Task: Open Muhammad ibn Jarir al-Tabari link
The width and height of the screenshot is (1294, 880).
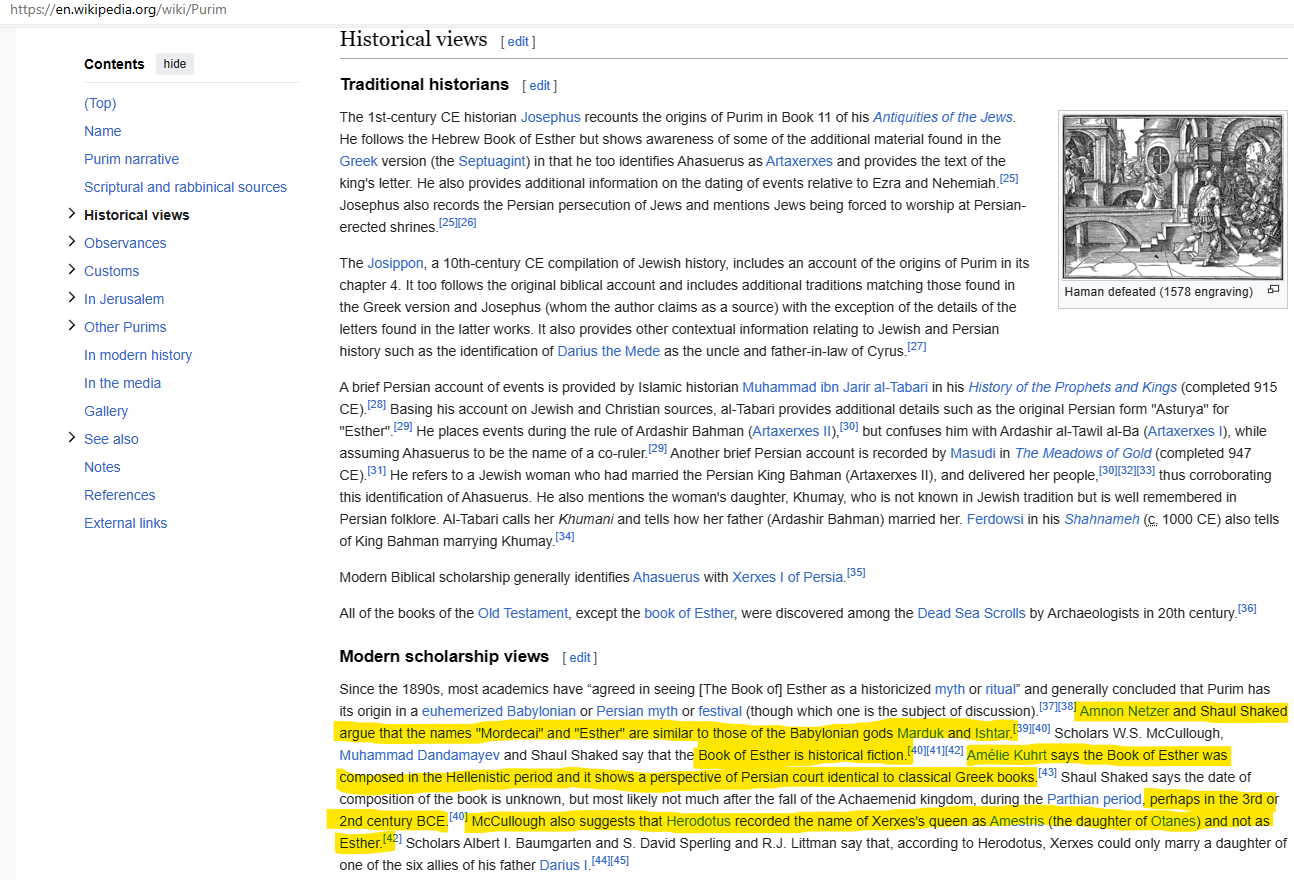Action: click(x=835, y=387)
